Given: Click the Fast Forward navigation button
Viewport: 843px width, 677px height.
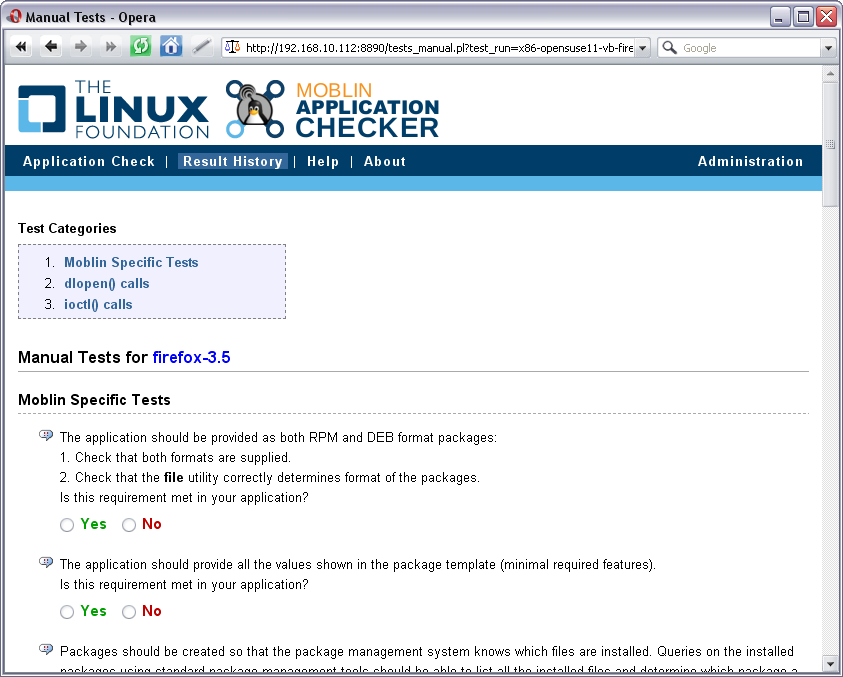Looking at the screenshot, I should click(111, 47).
